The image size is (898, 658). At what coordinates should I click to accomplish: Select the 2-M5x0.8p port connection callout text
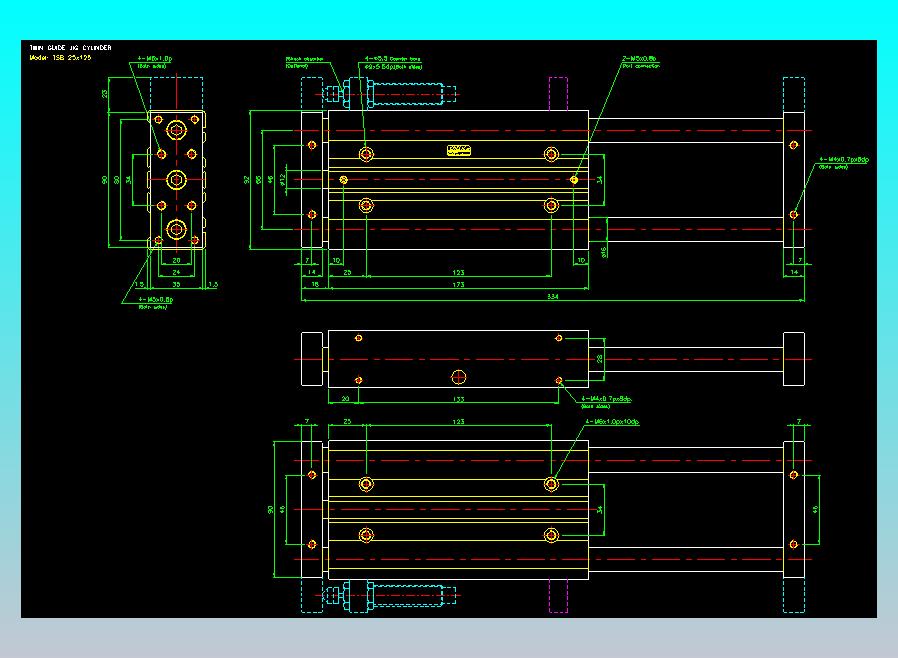click(640, 62)
